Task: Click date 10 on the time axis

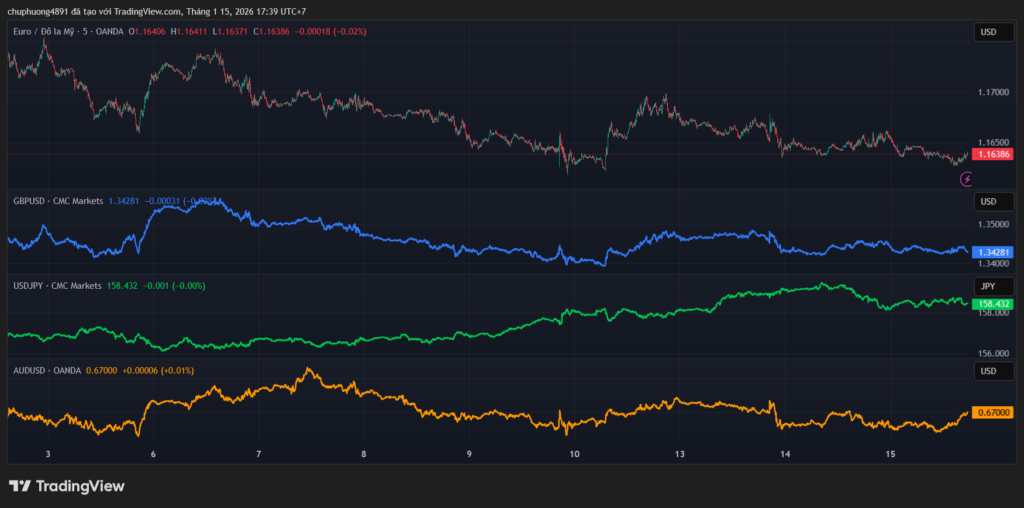Action: [x=574, y=454]
